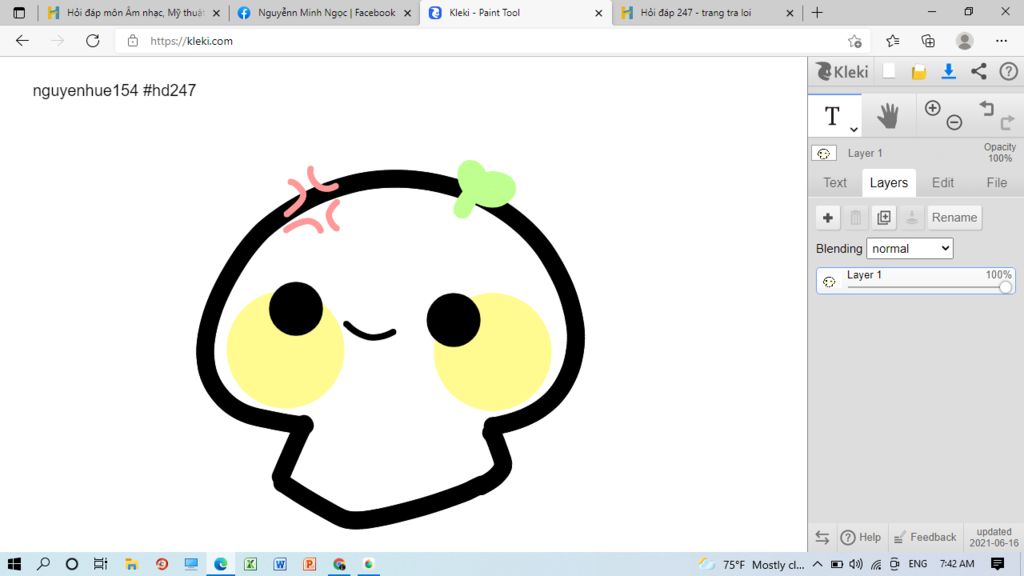1024x576 pixels.
Task: Open the Feedback link
Action: pyautogui.click(x=925, y=537)
